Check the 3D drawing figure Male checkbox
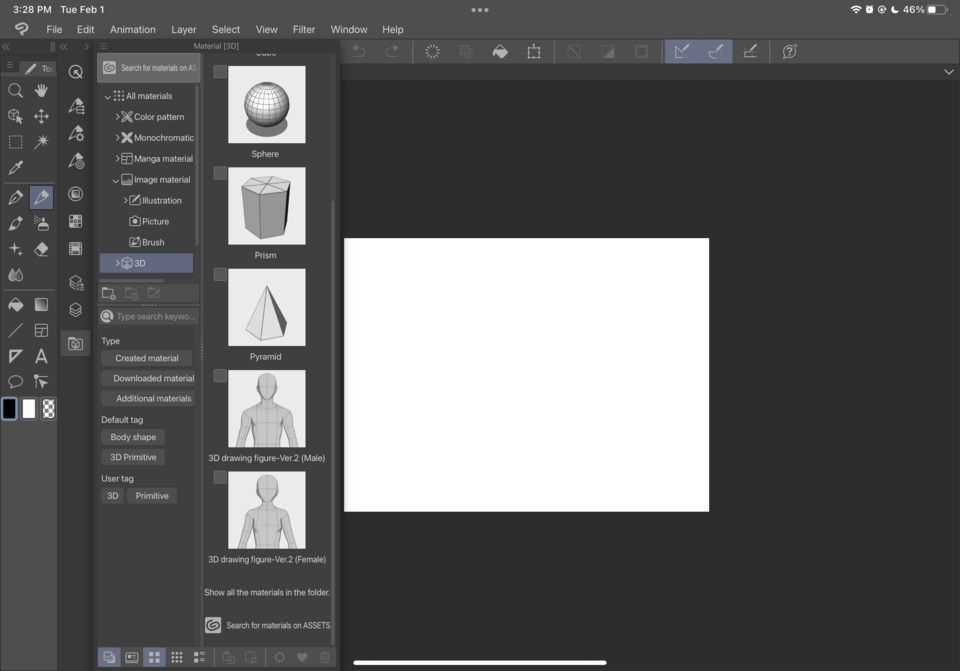 (220, 376)
